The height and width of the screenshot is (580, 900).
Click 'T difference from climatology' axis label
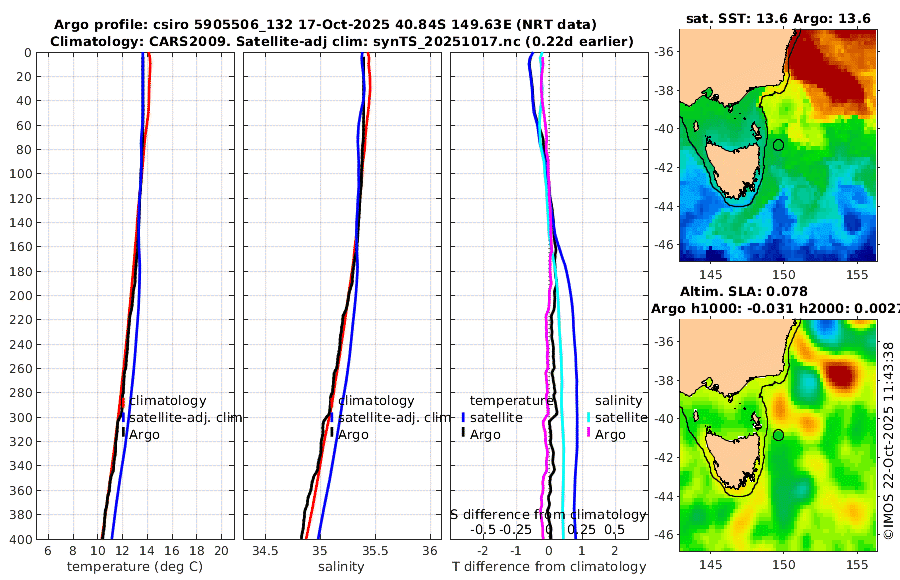point(549,567)
